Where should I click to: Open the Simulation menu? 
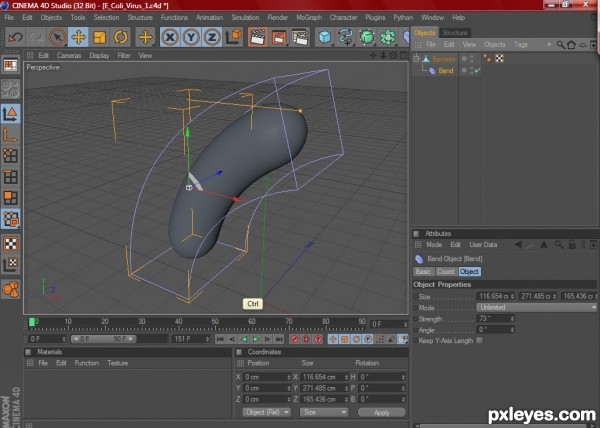click(x=245, y=18)
